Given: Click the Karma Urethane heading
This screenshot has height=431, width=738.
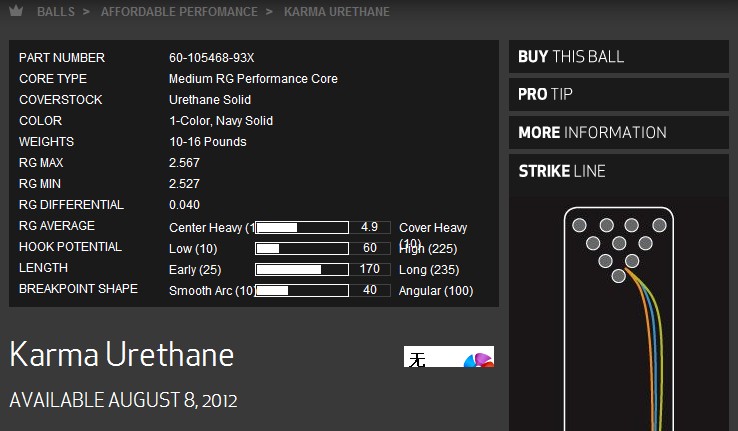Looking at the screenshot, I should [x=121, y=354].
